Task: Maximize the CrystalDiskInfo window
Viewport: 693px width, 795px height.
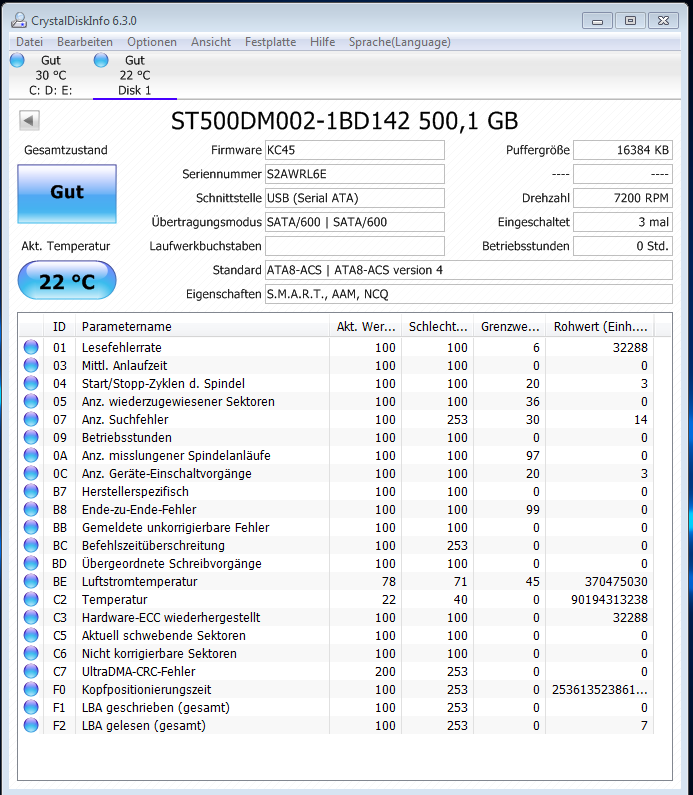Action: 630,21
